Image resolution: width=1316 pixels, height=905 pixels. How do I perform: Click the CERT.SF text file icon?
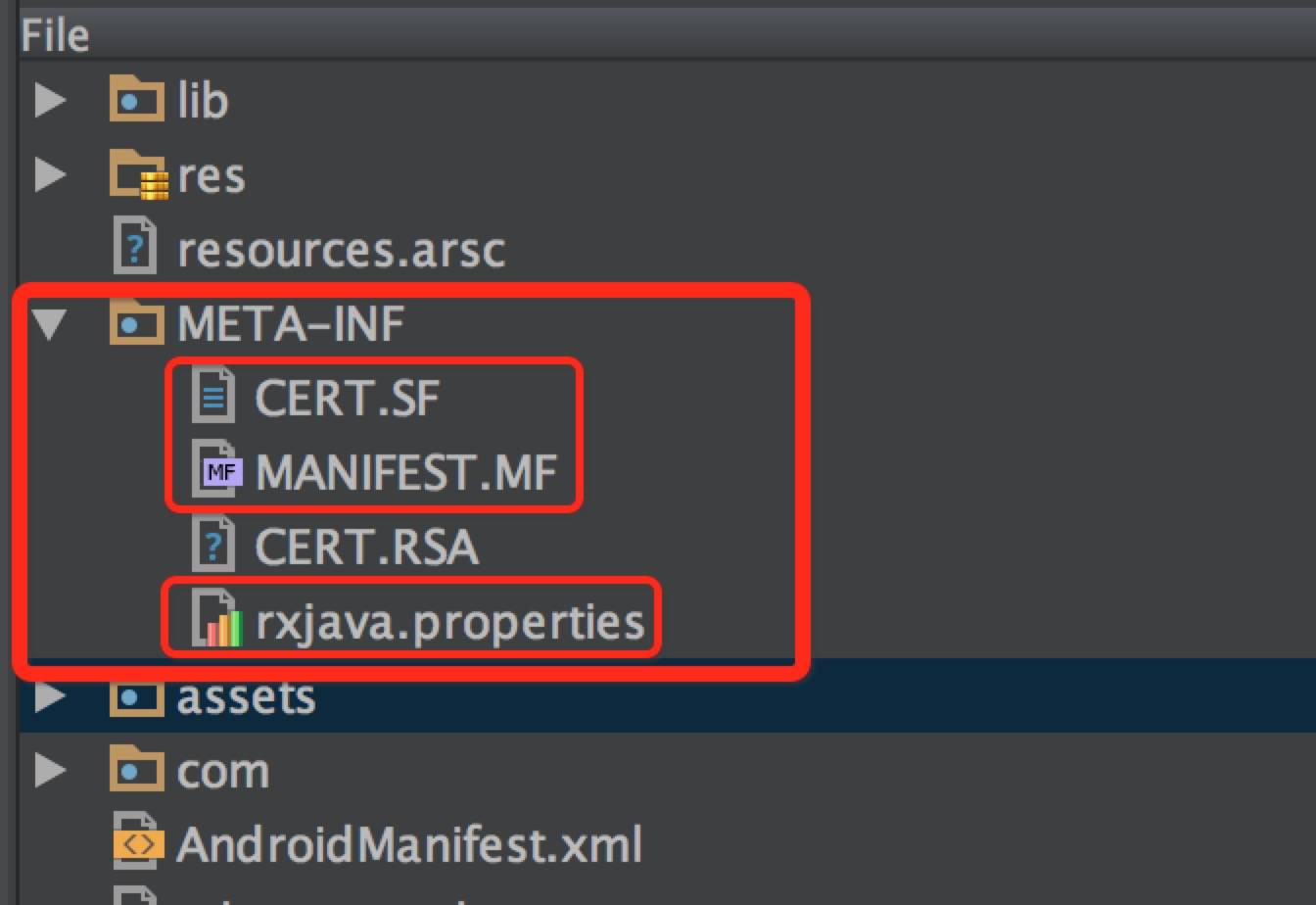pos(214,398)
